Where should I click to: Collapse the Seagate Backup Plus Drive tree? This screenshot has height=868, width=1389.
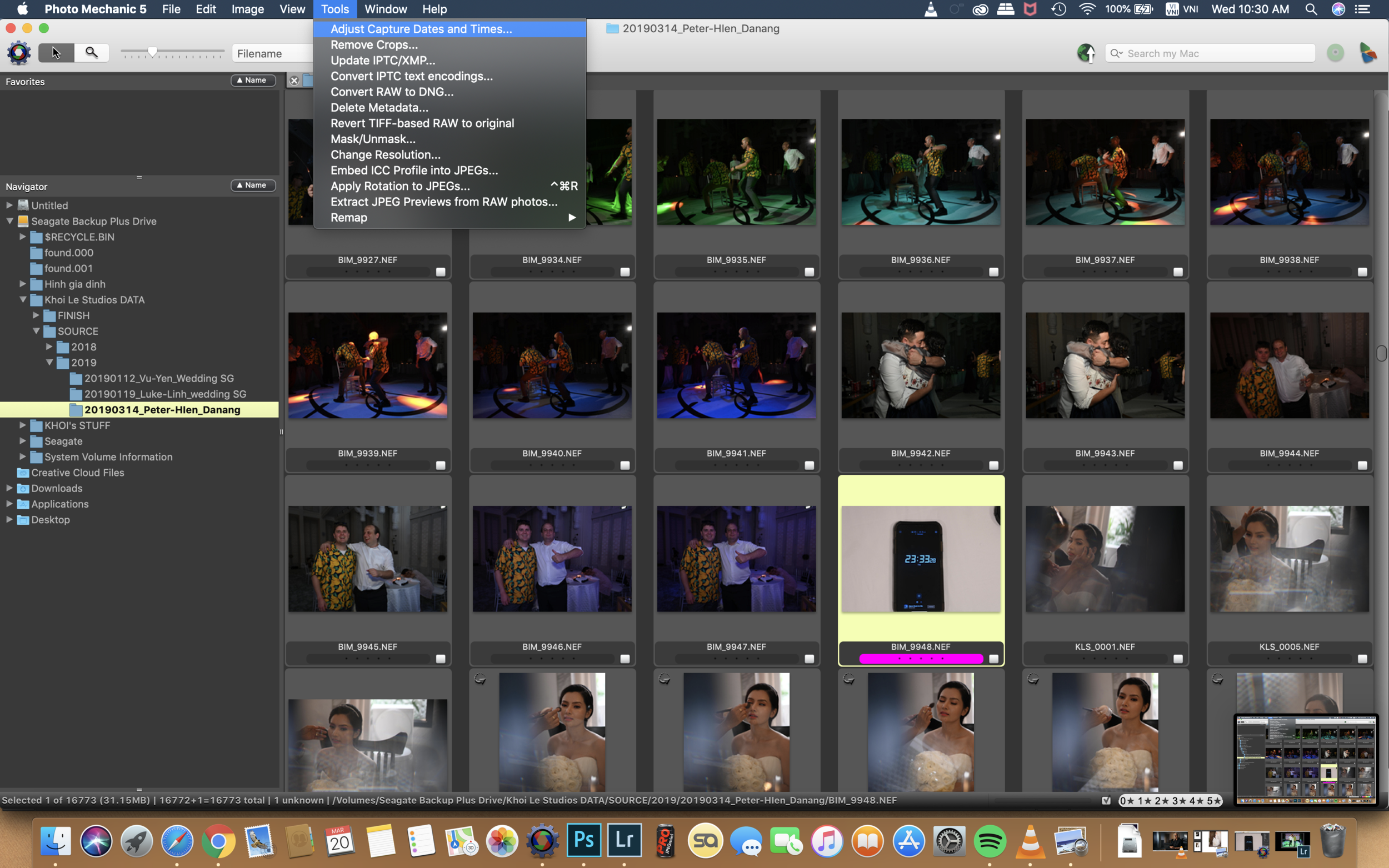point(9,220)
